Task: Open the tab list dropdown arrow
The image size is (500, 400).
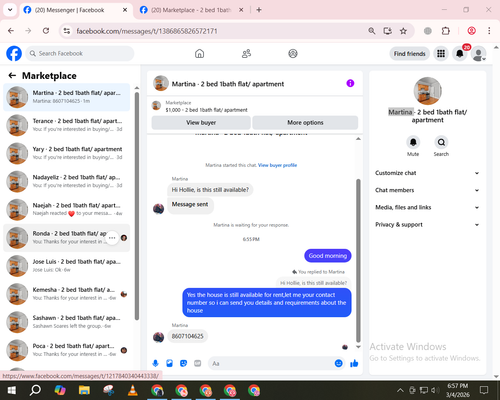Action: coord(10,10)
